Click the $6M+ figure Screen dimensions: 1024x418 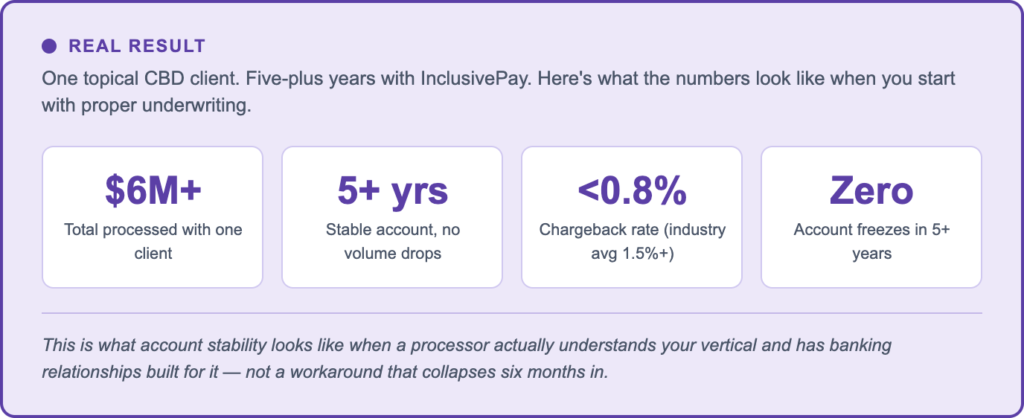pos(152,189)
